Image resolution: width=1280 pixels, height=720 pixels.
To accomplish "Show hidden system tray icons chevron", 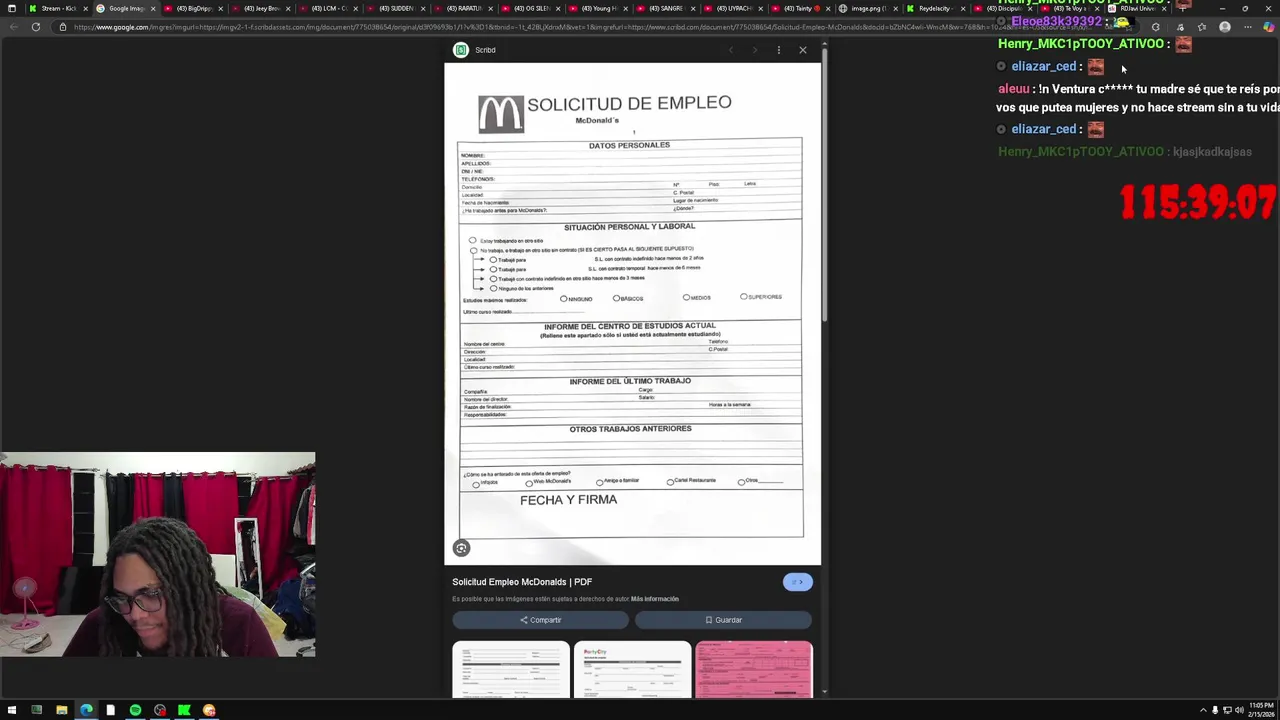I will coord(1203,710).
